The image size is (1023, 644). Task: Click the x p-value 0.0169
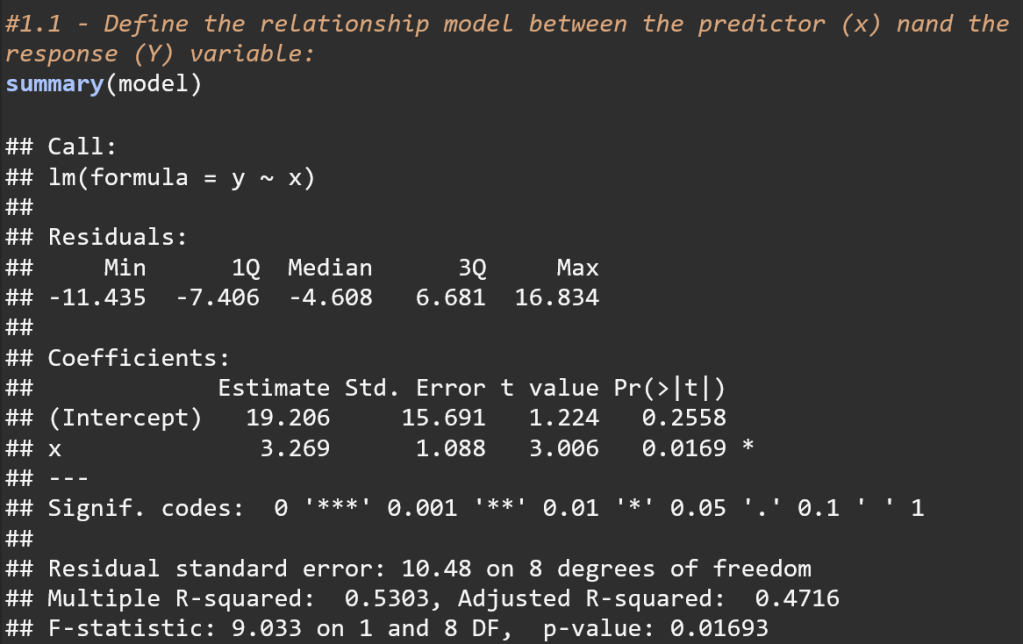(684, 448)
